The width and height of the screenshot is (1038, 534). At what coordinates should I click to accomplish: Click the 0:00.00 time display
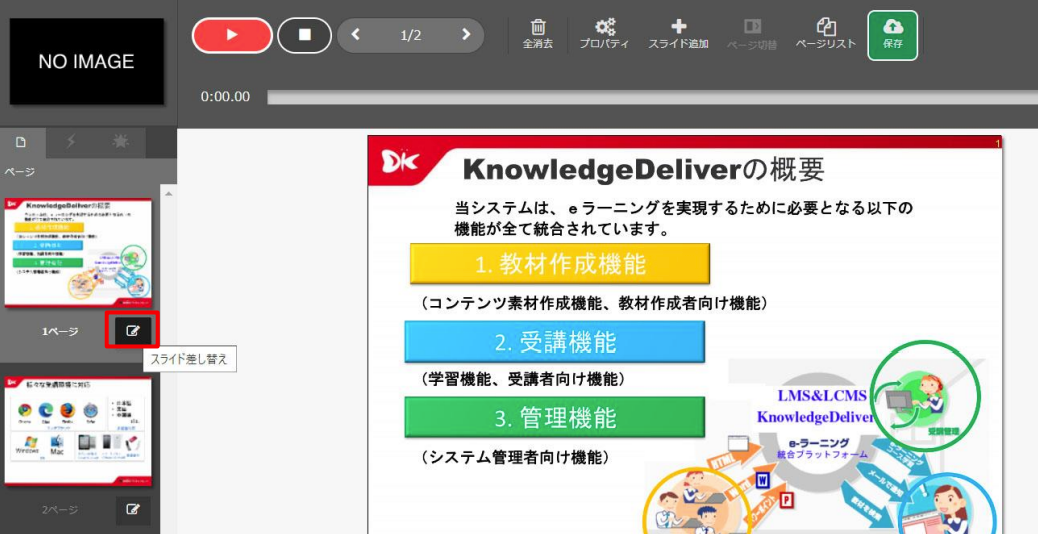point(225,97)
